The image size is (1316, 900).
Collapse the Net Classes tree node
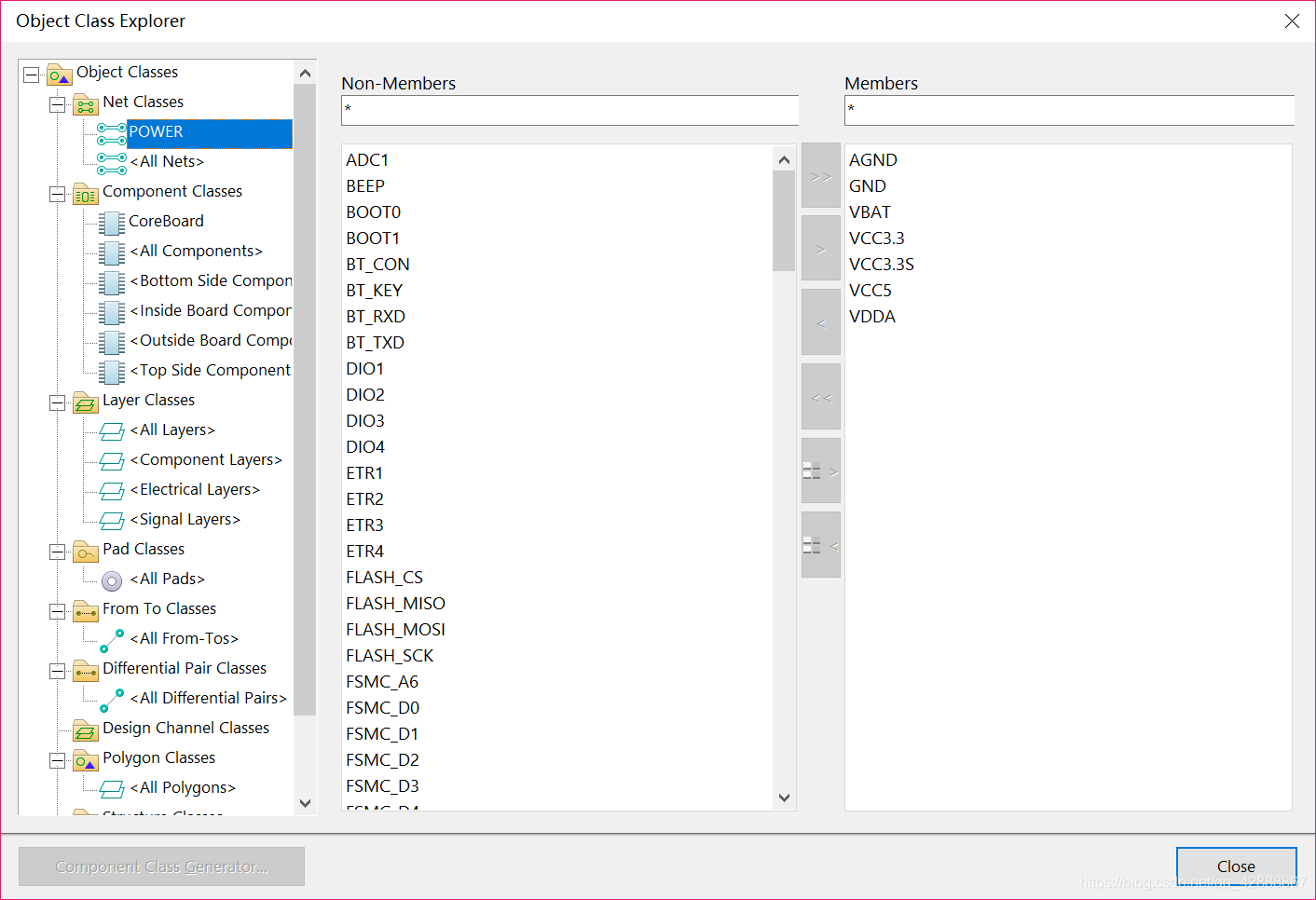(x=58, y=104)
